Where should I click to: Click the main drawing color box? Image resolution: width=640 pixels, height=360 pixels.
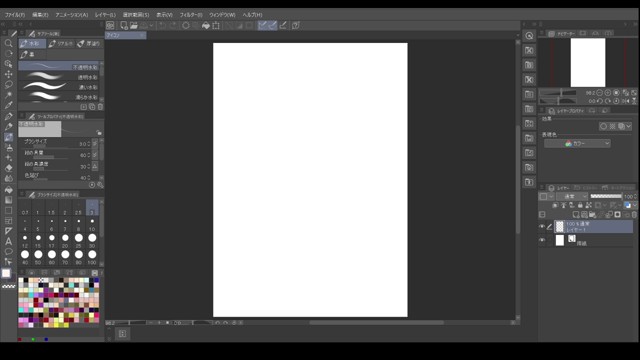[6, 273]
